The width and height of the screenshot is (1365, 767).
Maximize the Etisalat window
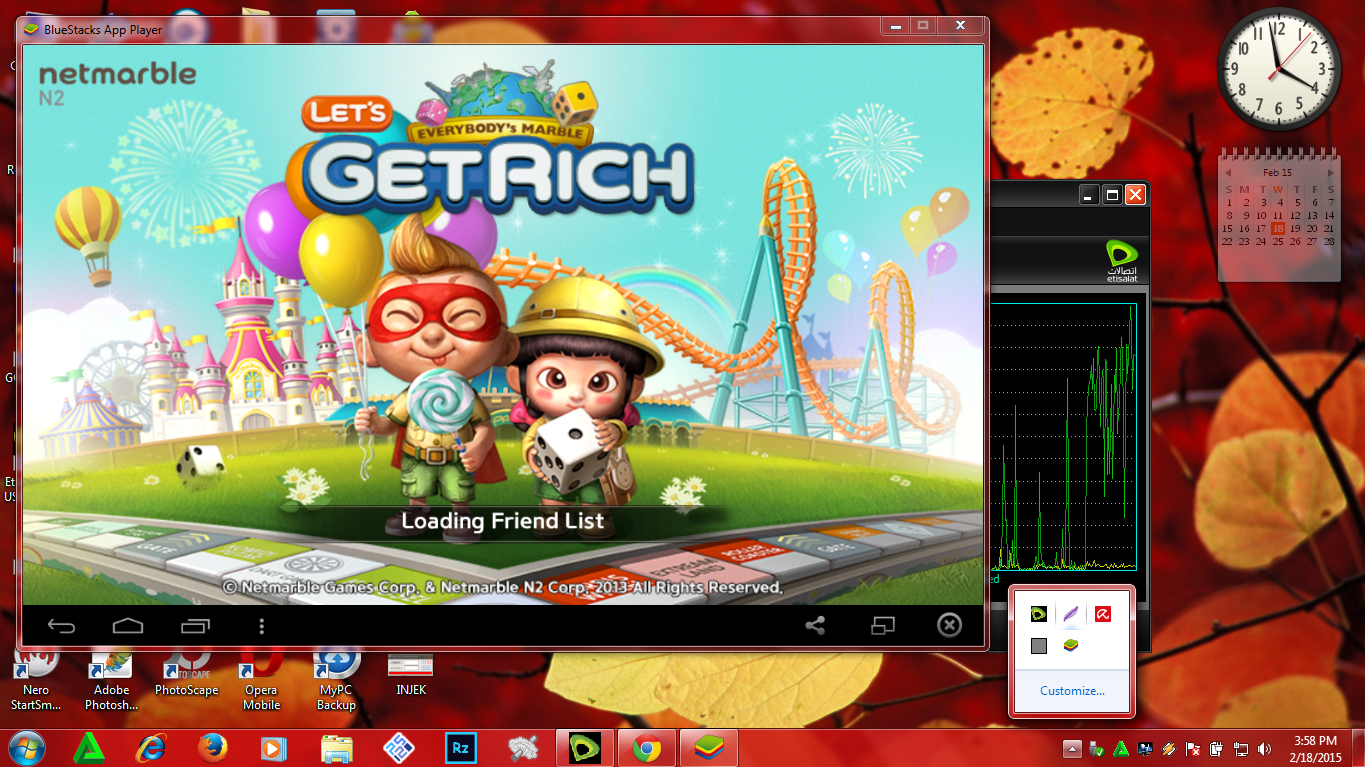1112,195
